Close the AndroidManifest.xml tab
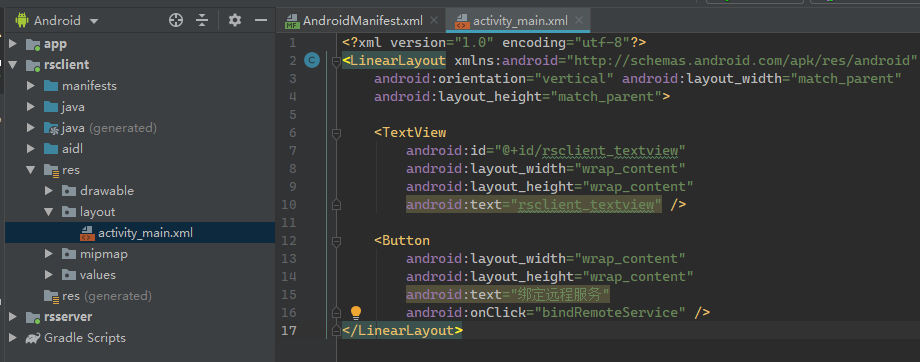 coord(434,20)
